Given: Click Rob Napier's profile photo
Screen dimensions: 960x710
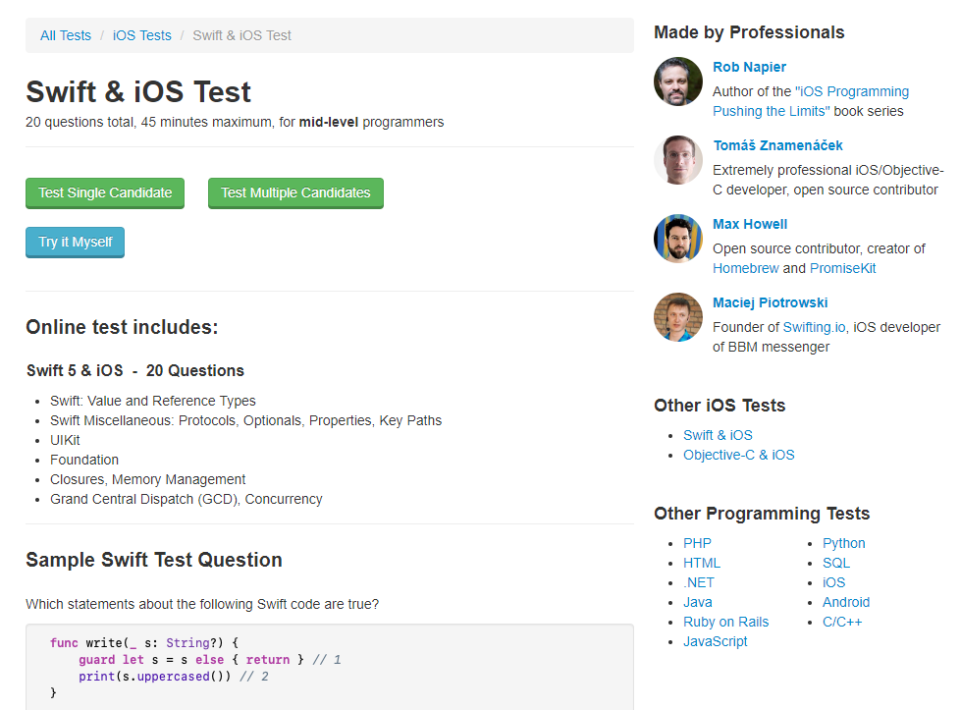Looking at the screenshot, I should tap(678, 81).
